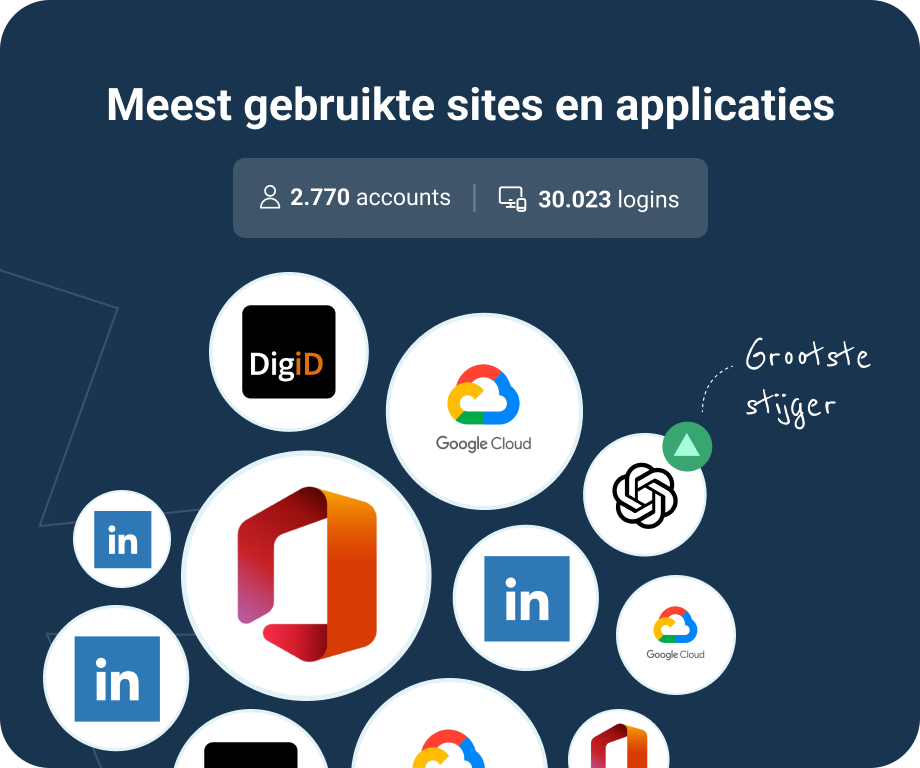Click the devices icon next to logins
This screenshot has width=920, height=768.
(x=512, y=199)
